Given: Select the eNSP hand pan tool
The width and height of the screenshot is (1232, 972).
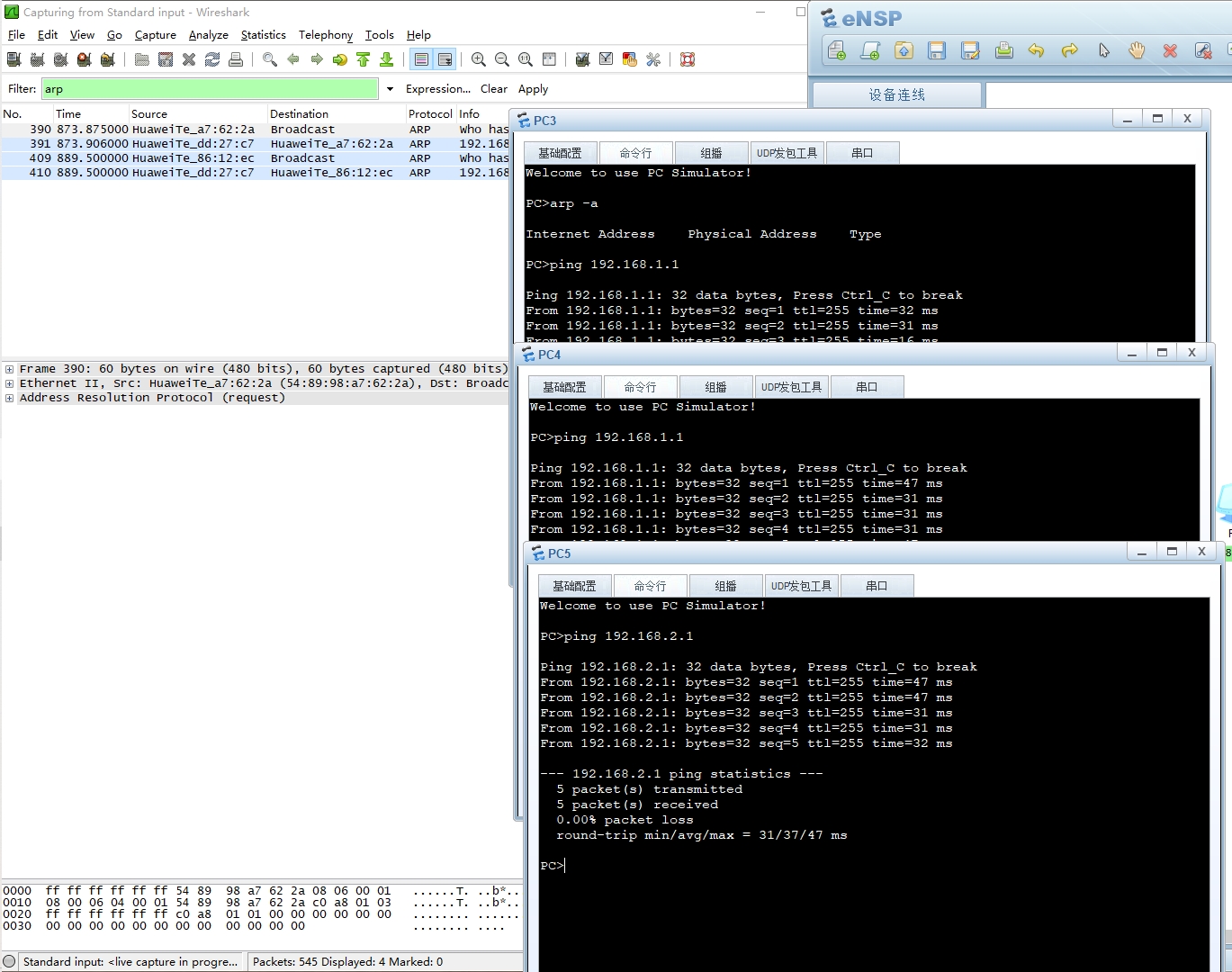Looking at the screenshot, I should coord(1137,50).
